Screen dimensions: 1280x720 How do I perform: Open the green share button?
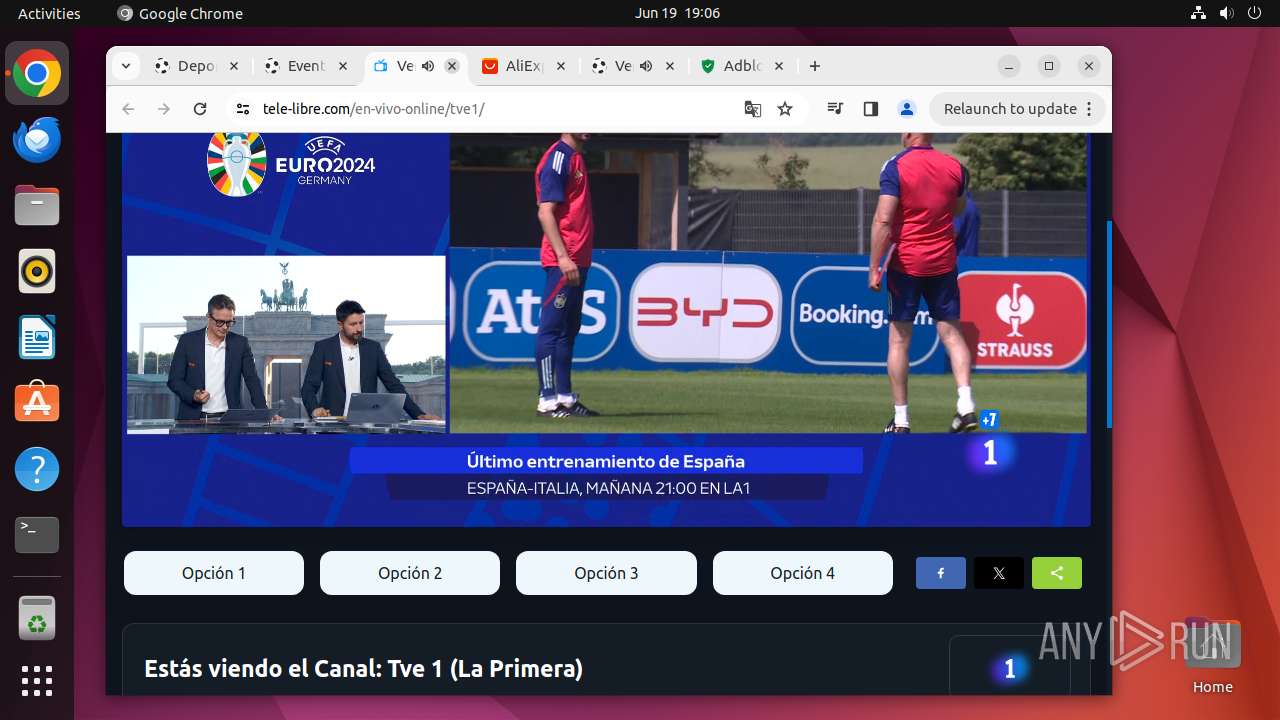point(1057,573)
